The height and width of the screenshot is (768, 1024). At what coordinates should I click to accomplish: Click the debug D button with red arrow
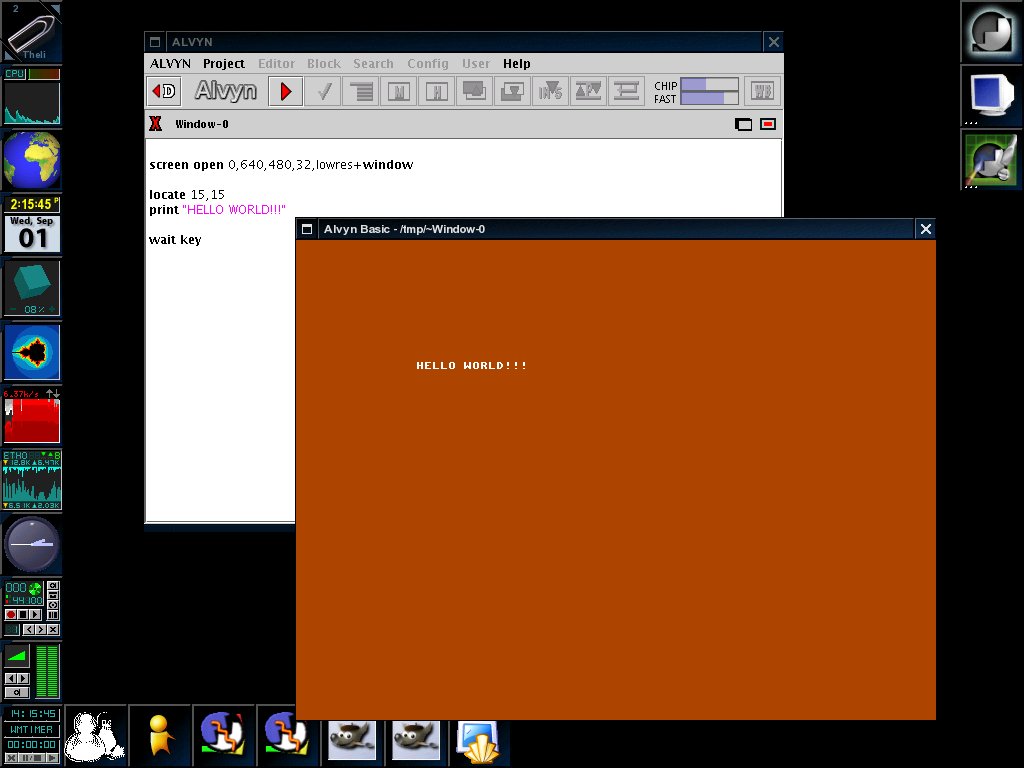pyautogui.click(x=164, y=91)
